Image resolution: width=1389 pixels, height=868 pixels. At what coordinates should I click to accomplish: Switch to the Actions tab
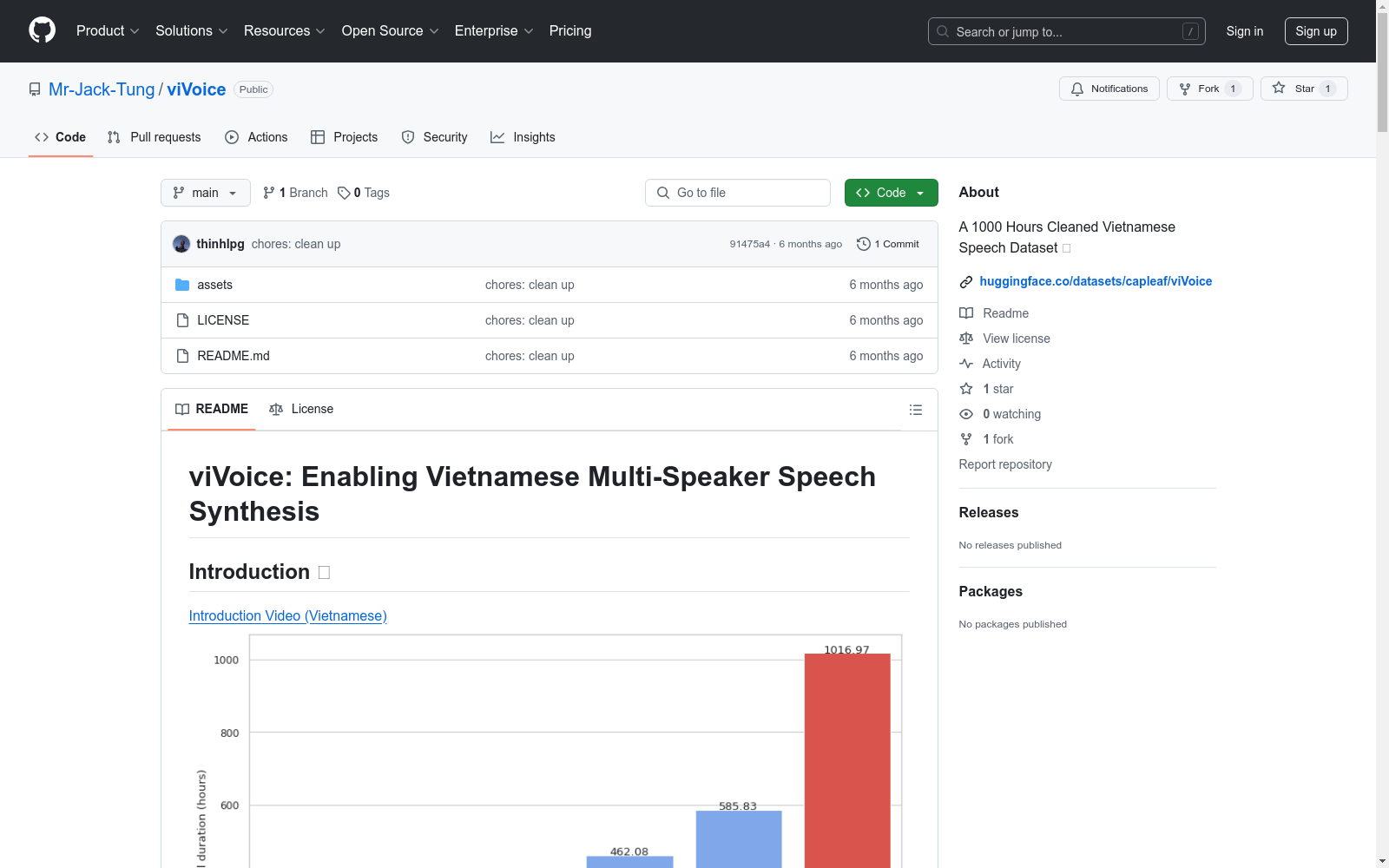256,137
